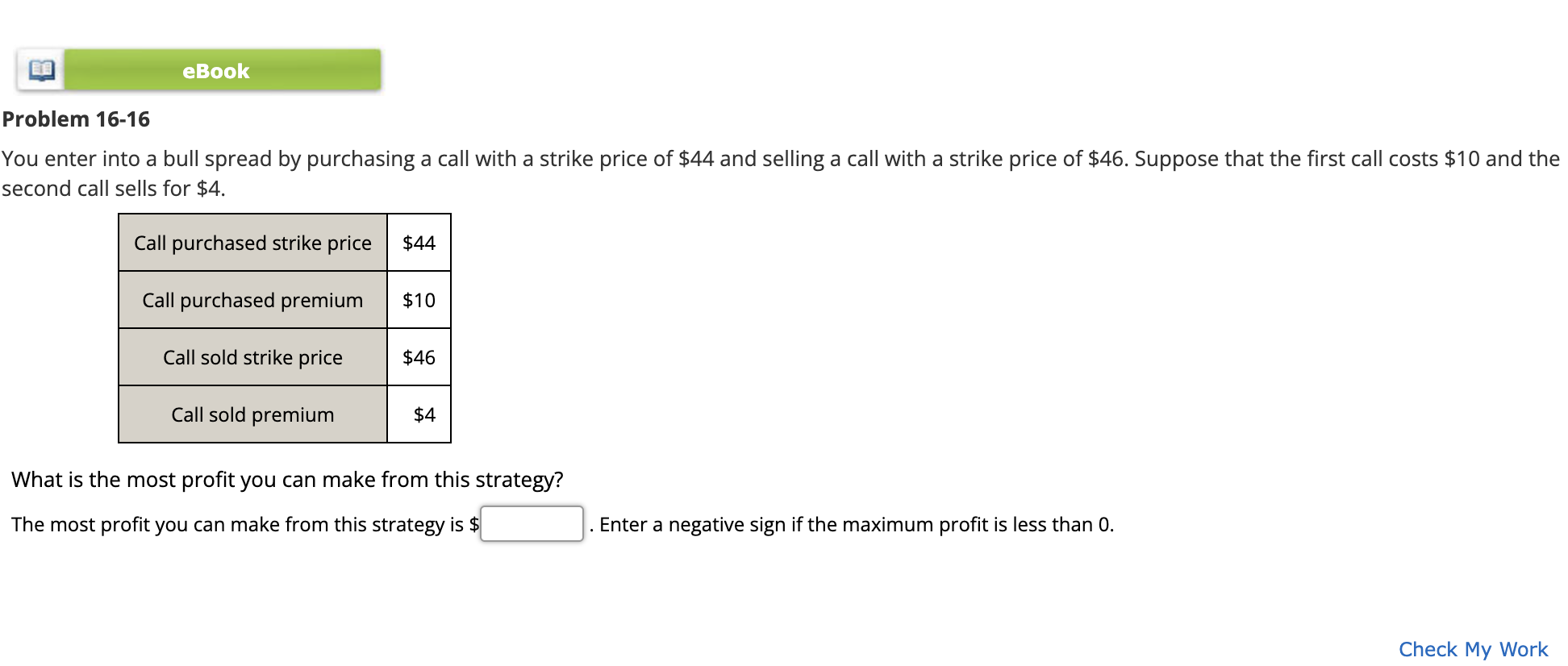This screenshot has width=1568, height=666.
Task: Click the $44 value cell
Action: (x=419, y=242)
